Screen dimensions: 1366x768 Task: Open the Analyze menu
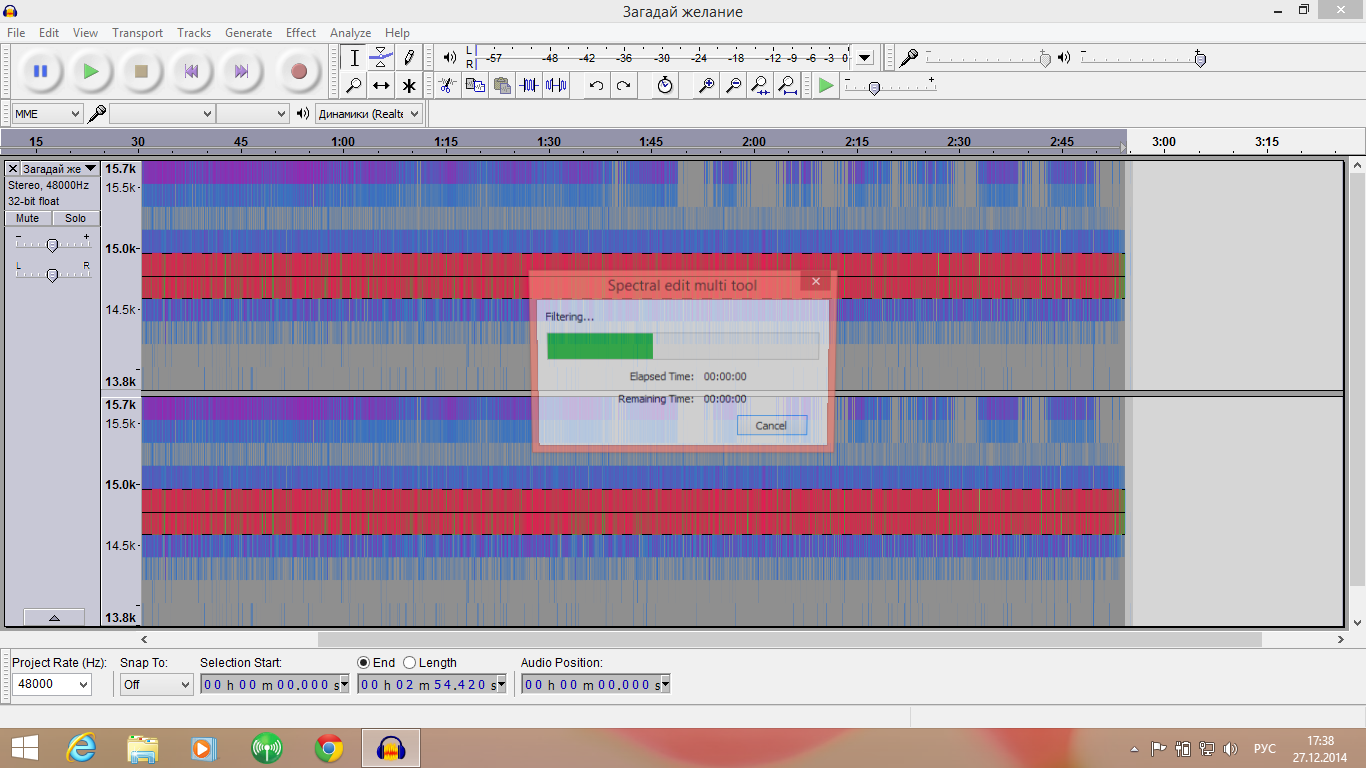click(x=350, y=32)
